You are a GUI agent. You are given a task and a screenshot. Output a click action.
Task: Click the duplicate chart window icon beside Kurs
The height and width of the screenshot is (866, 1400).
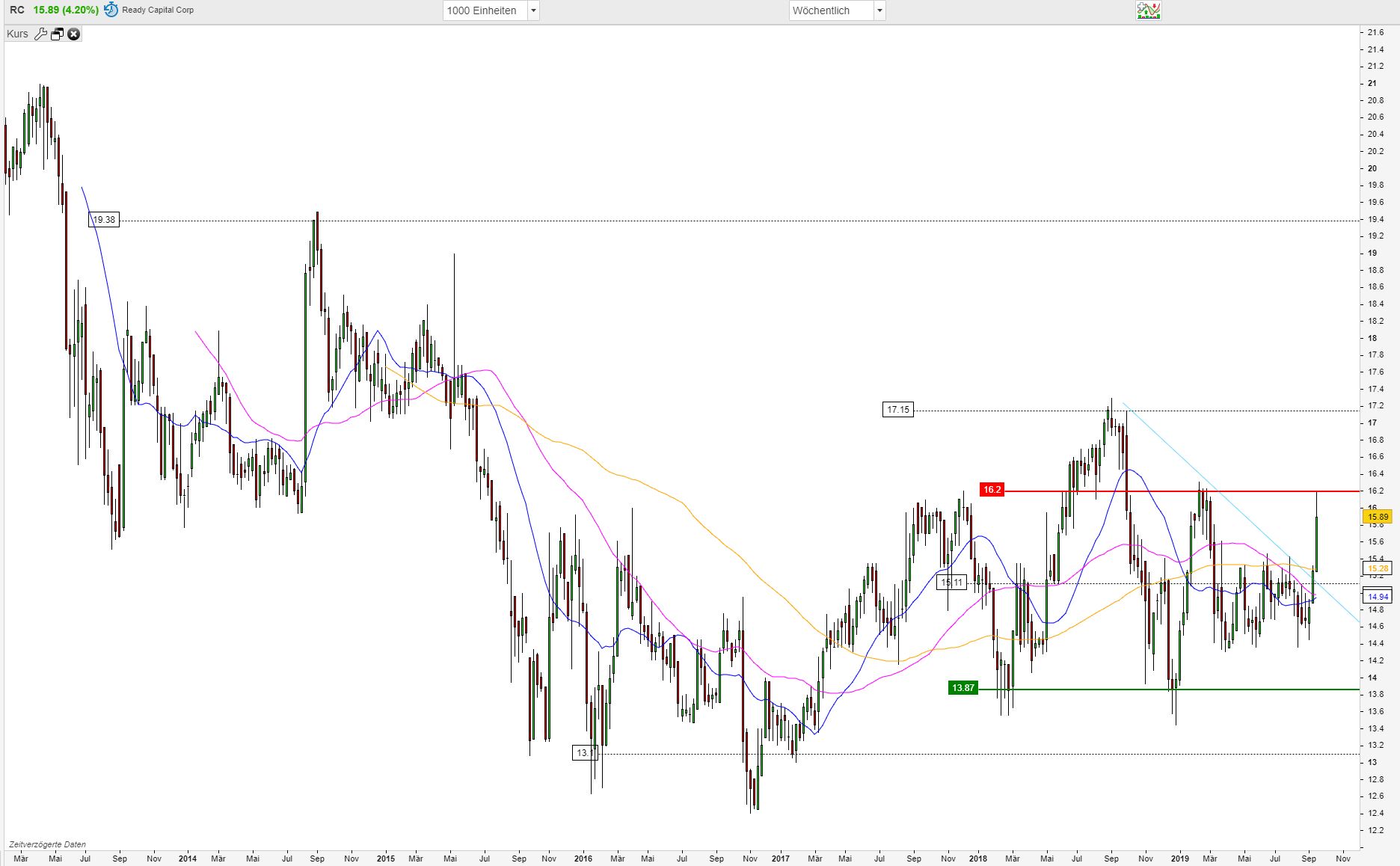(x=57, y=34)
